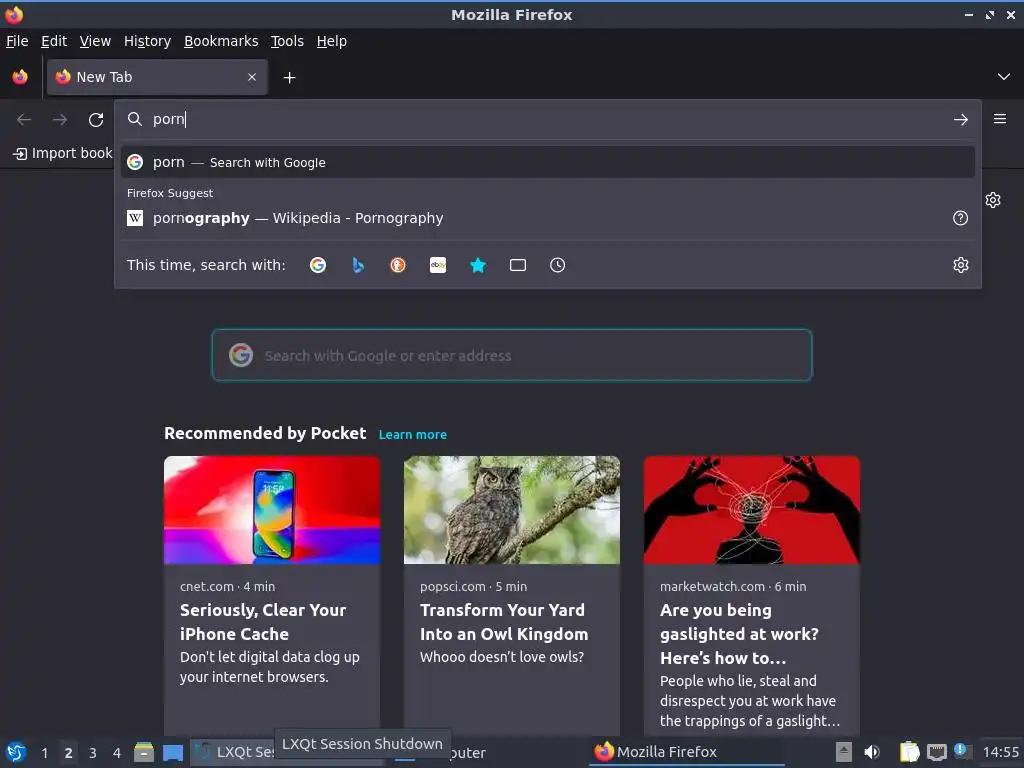Open the gaslighting article thumbnail
1024x768 pixels.
752,510
